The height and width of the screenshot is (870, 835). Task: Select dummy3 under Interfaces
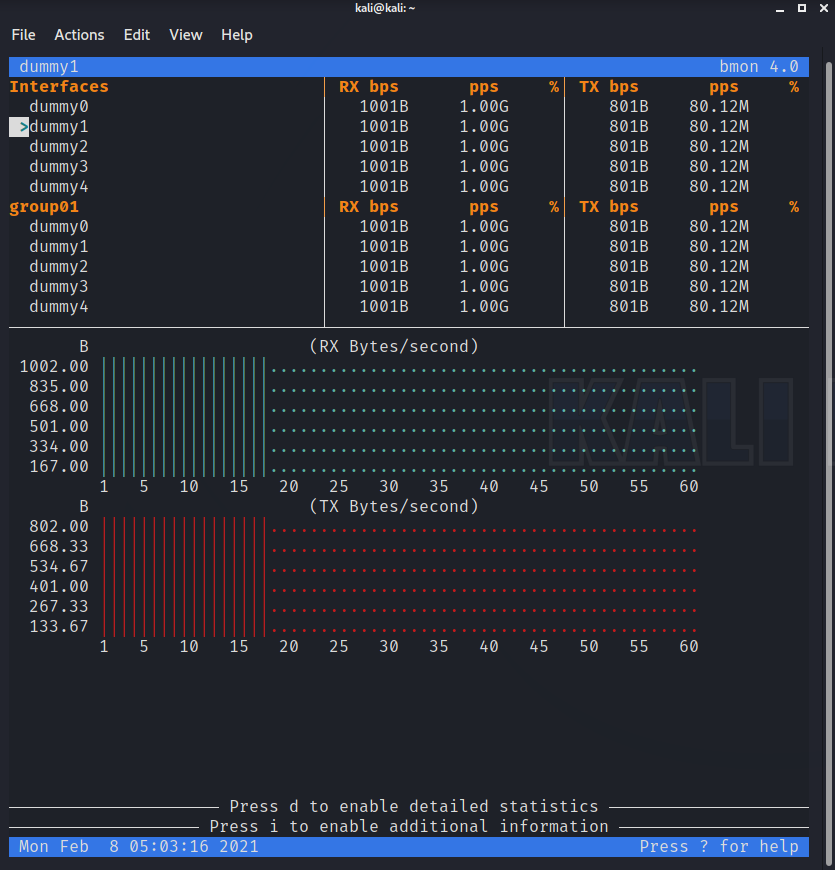59,167
